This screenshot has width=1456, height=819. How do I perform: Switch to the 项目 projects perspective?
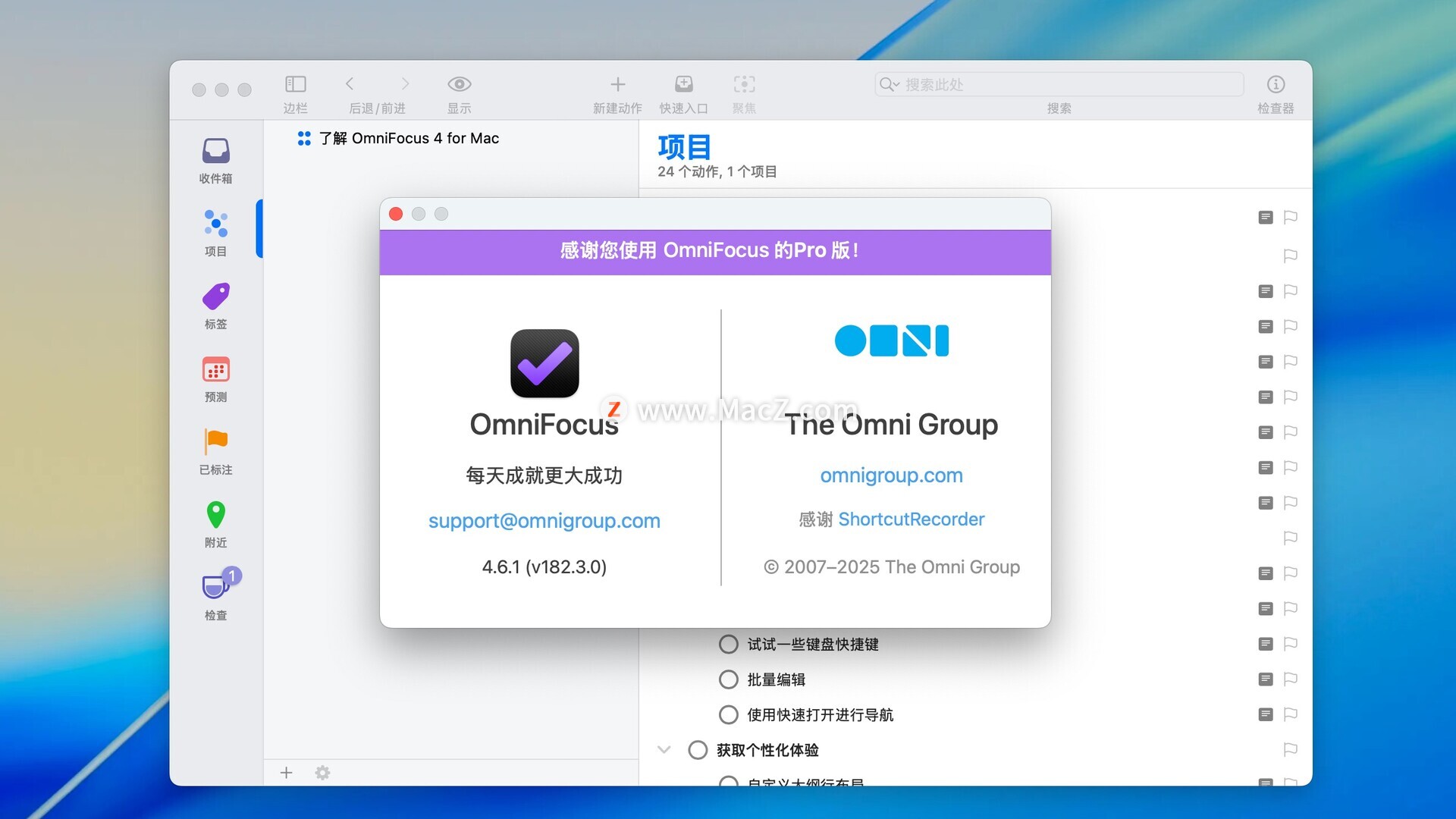(215, 233)
